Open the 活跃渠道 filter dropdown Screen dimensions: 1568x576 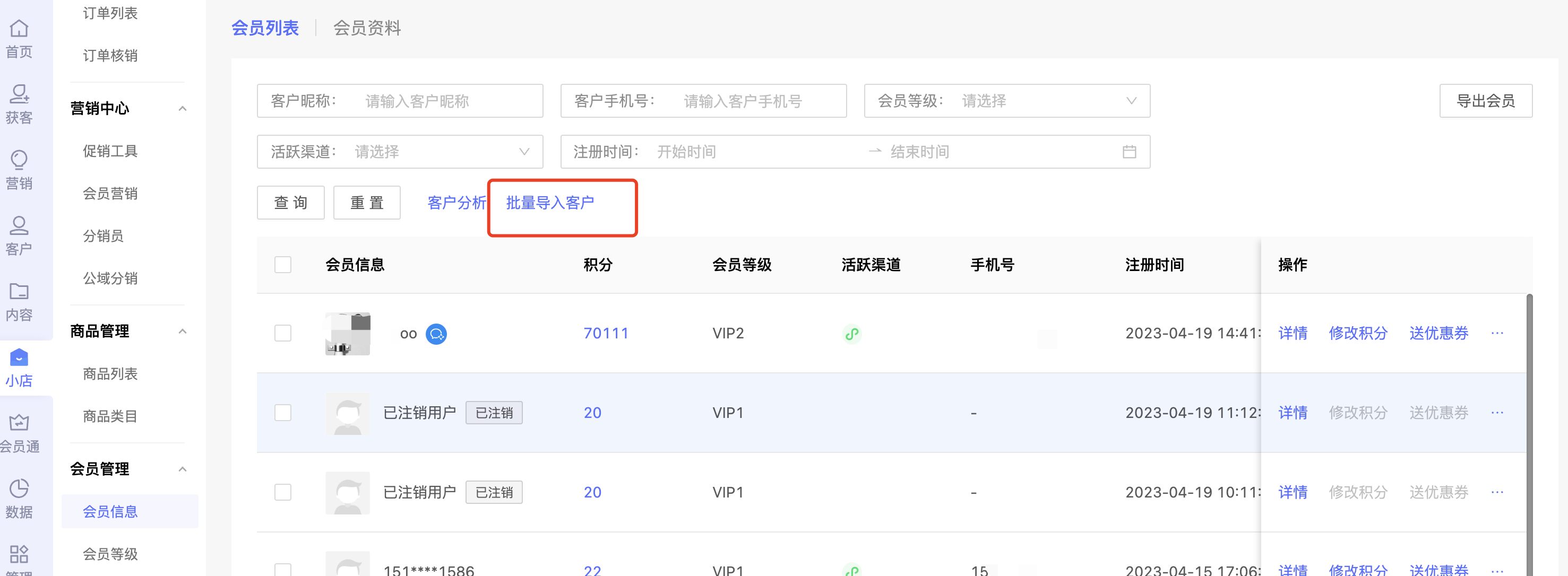[399, 152]
